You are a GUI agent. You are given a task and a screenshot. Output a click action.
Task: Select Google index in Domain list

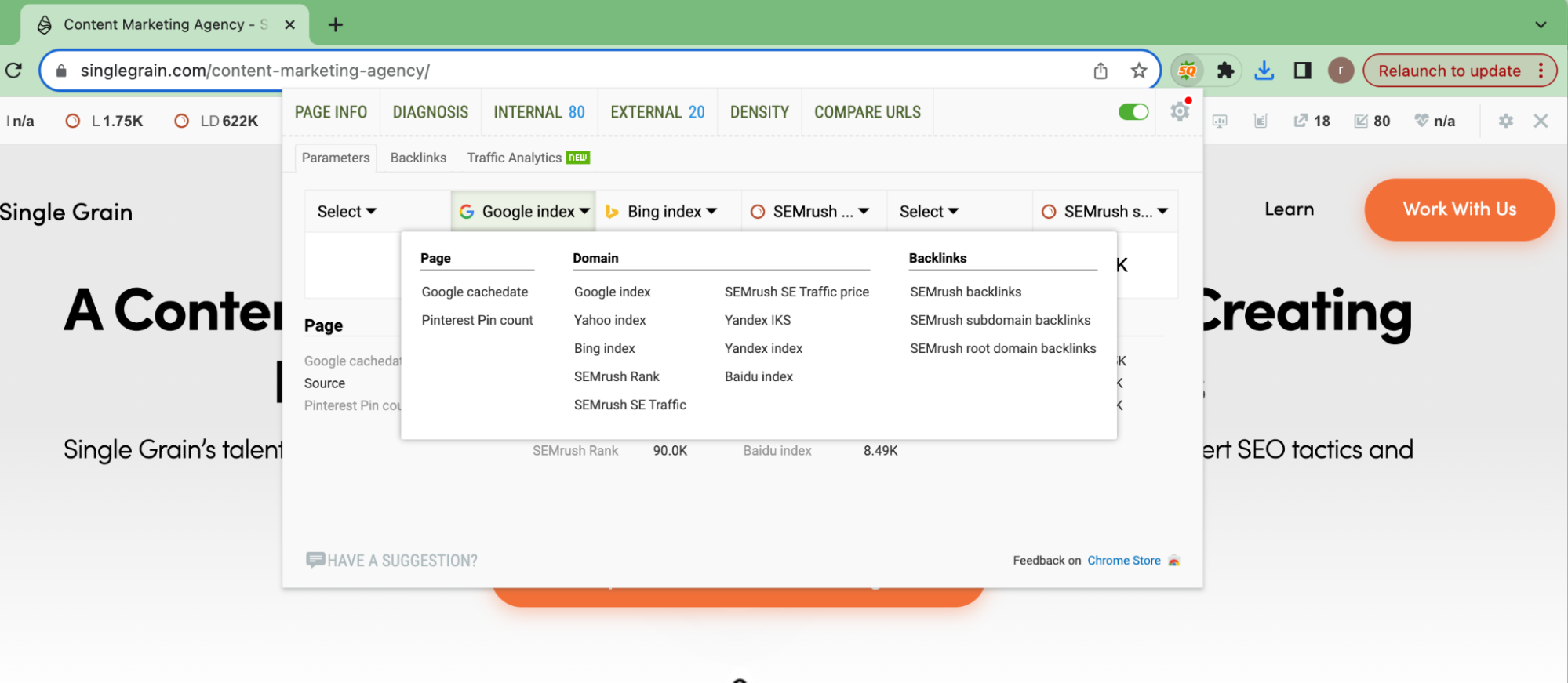[612, 292]
